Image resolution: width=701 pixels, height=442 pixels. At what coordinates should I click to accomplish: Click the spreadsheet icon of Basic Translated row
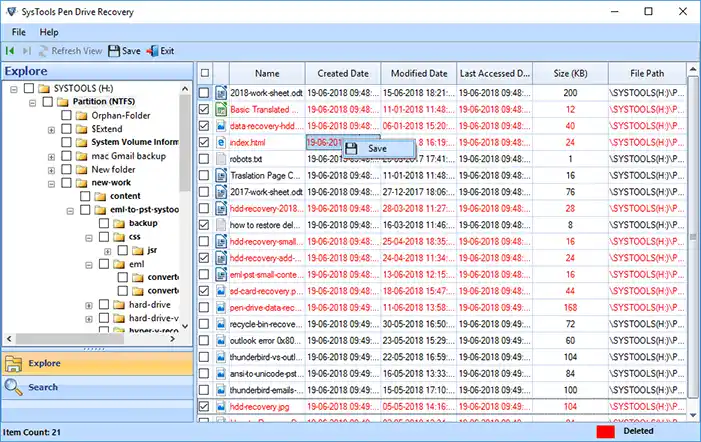point(221,109)
